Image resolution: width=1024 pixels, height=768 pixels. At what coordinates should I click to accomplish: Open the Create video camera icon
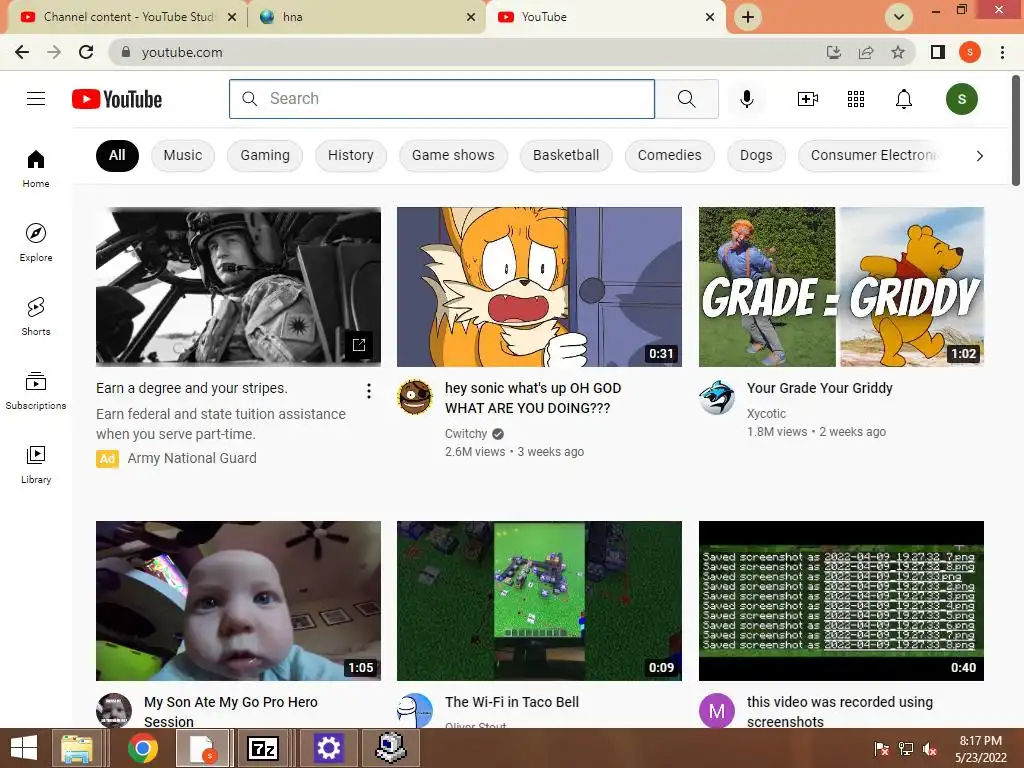808,99
